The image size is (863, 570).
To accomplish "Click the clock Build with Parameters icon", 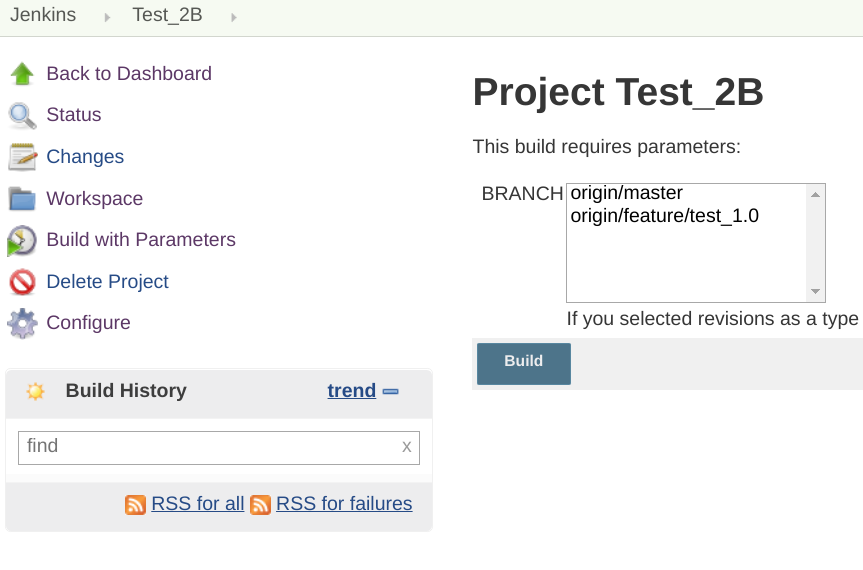I will 22,241.
